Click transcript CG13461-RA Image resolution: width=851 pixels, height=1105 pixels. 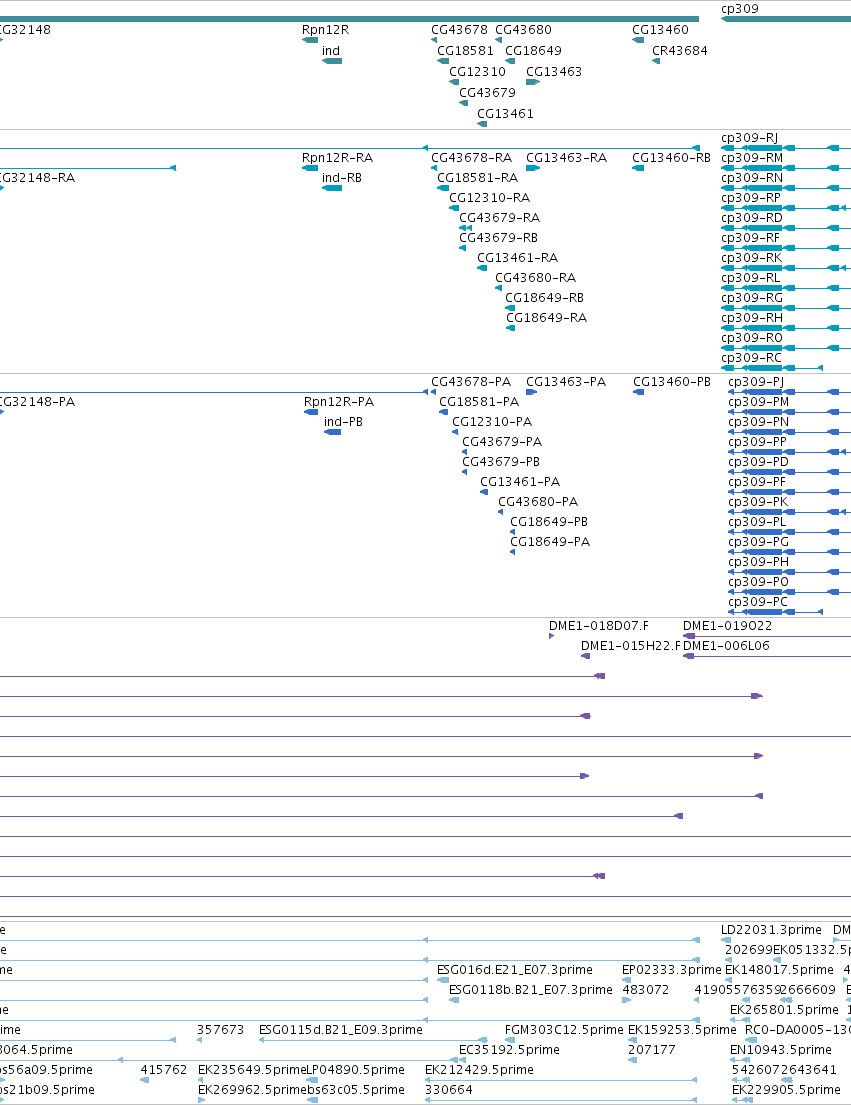[x=517, y=258]
